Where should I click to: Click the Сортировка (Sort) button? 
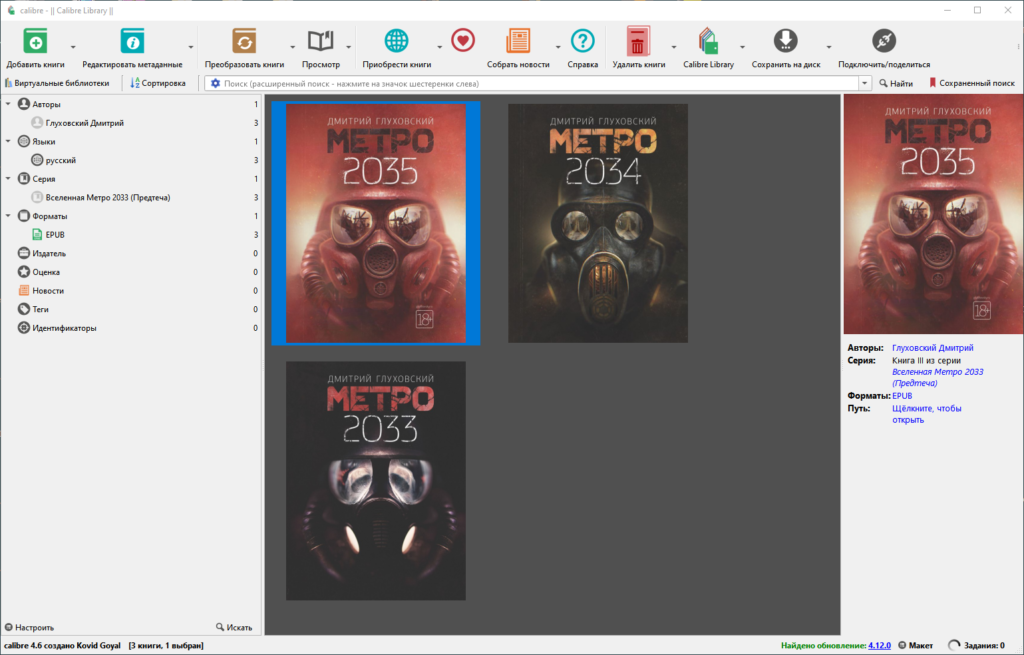[x=157, y=84]
